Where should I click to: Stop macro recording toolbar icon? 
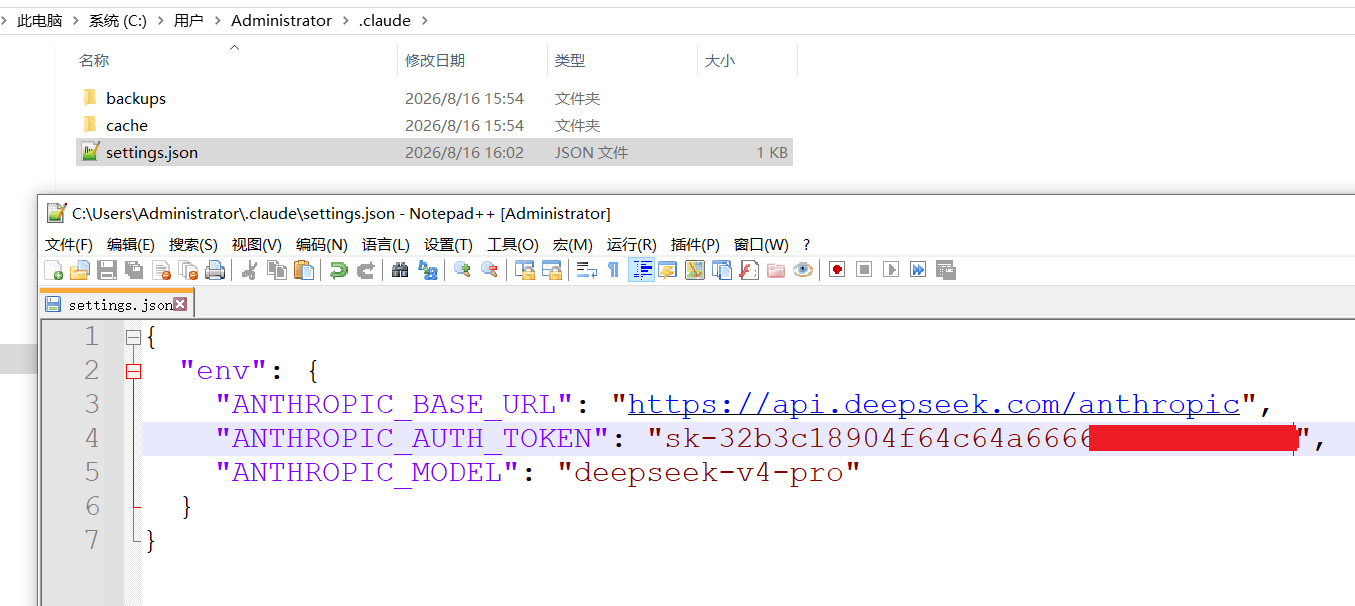(864, 270)
